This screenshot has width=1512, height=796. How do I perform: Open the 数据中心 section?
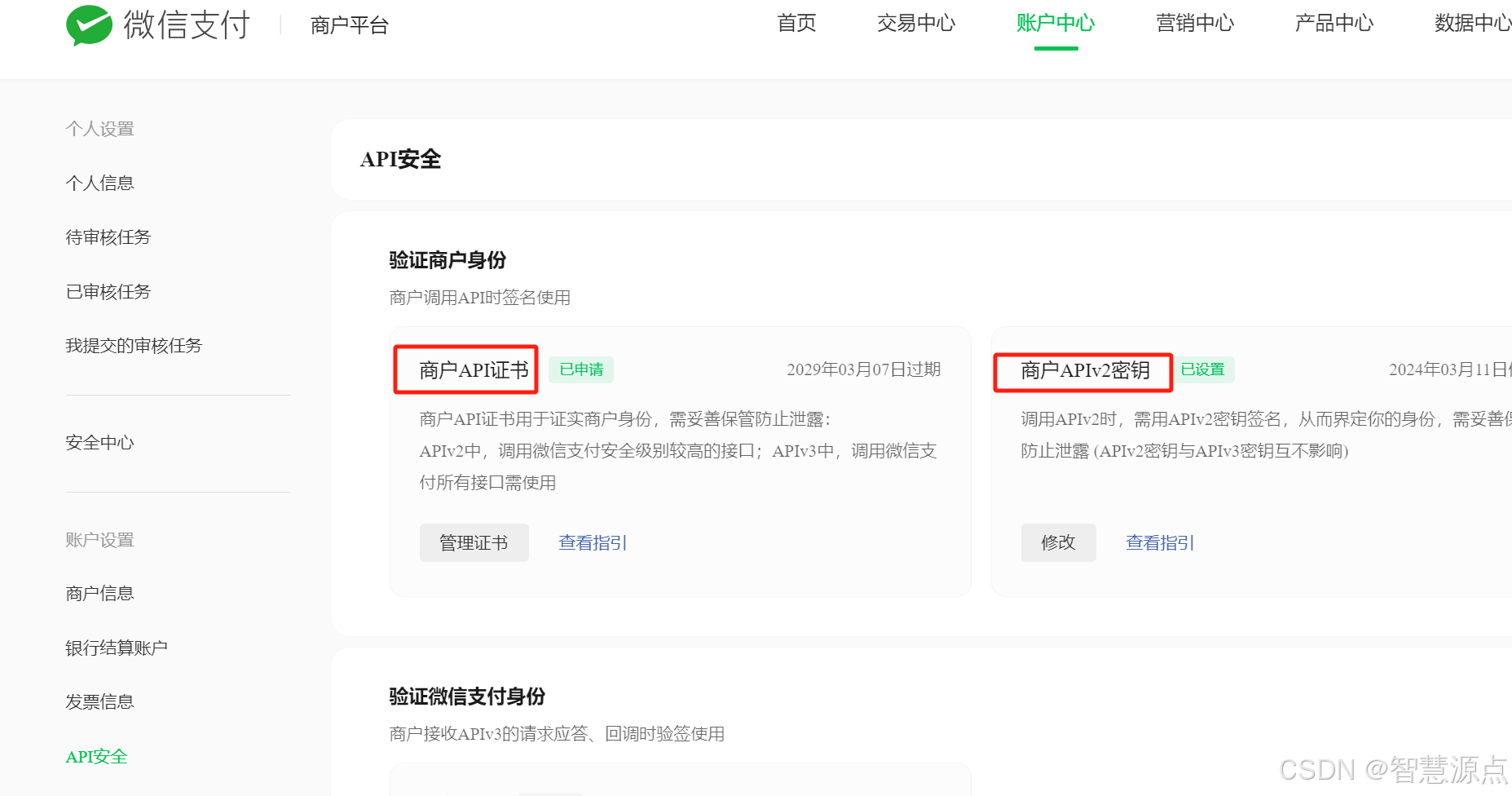click(1470, 24)
